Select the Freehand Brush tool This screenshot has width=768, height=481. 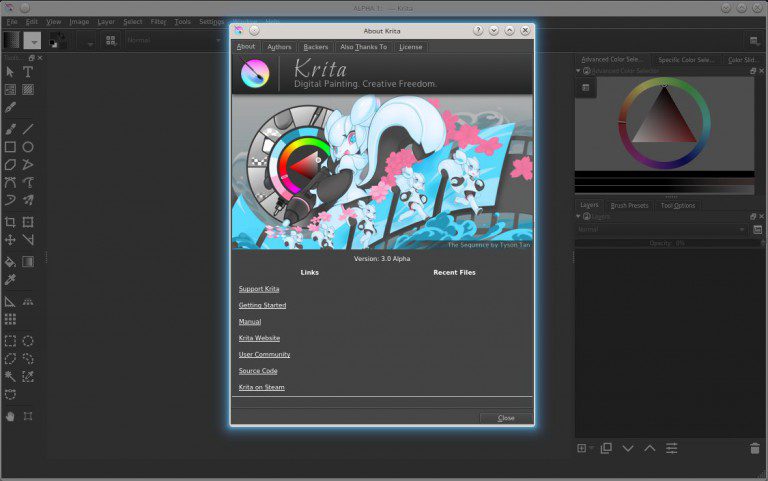pyautogui.click(x=10, y=129)
